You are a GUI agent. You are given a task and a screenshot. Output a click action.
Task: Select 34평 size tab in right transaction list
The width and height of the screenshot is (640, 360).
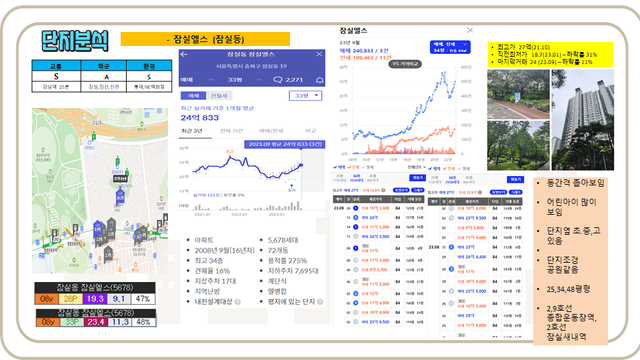[452, 179]
